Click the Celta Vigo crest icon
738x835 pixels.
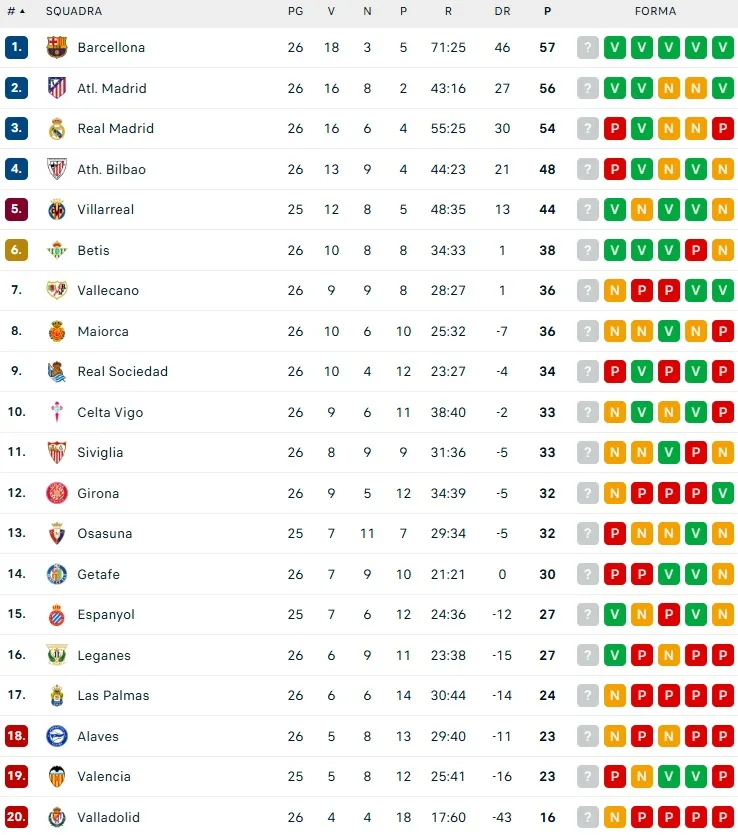[57, 412]
